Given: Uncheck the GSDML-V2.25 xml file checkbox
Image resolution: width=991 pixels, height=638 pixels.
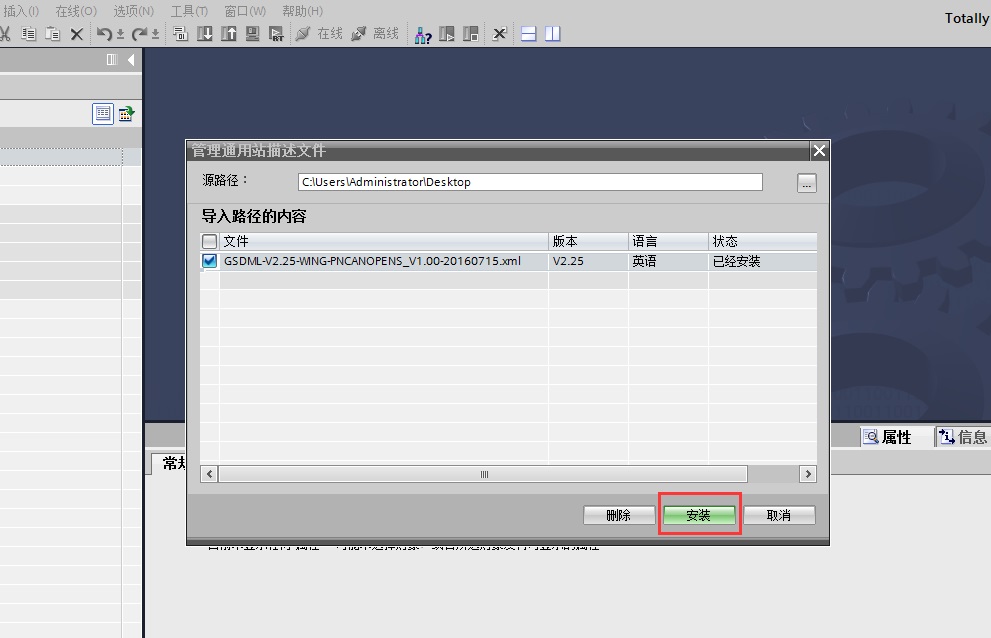Looking at the screenshot, I should pyautogui.click(x=209, y=261).
